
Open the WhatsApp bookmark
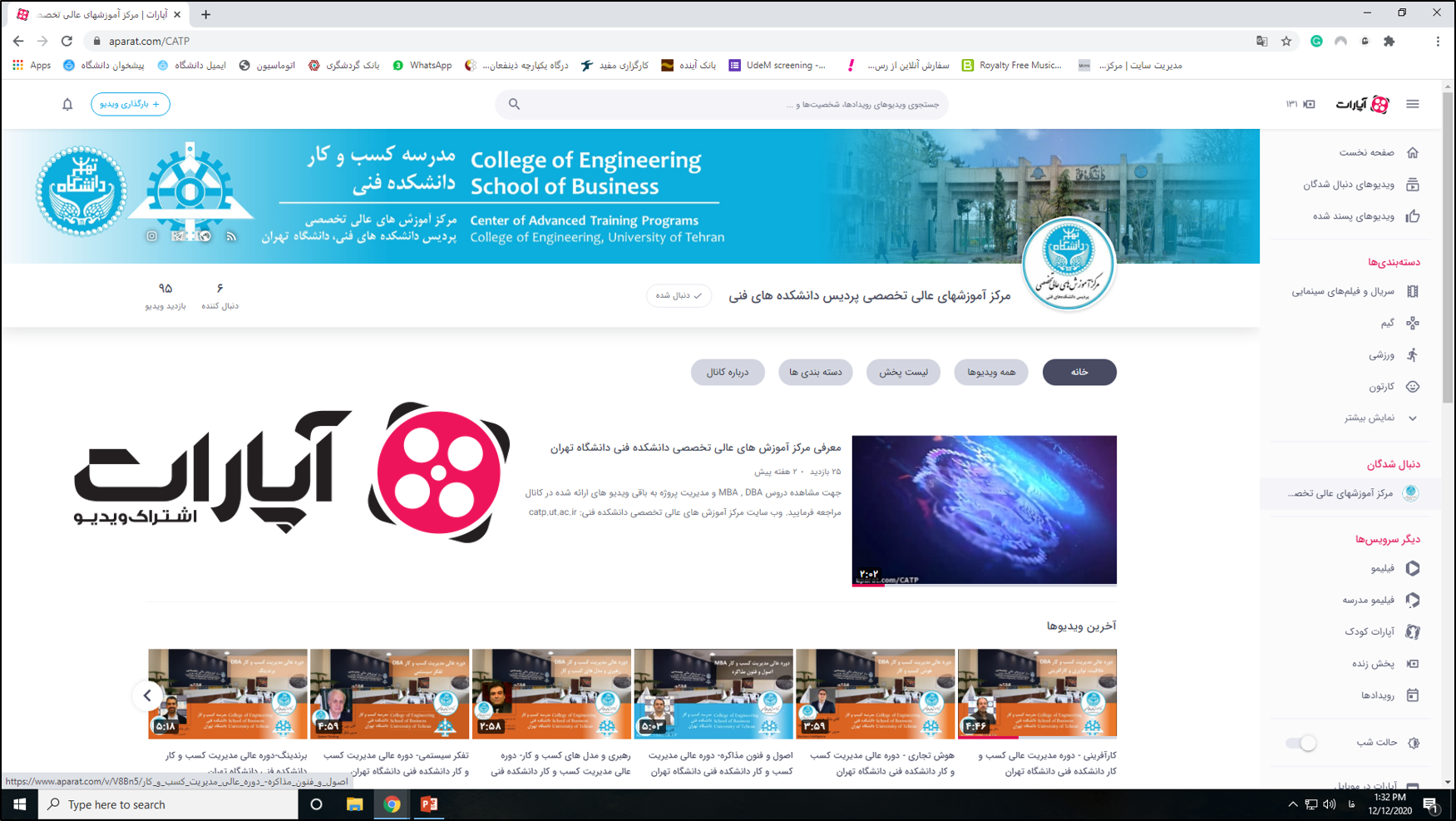coord(422,65)
